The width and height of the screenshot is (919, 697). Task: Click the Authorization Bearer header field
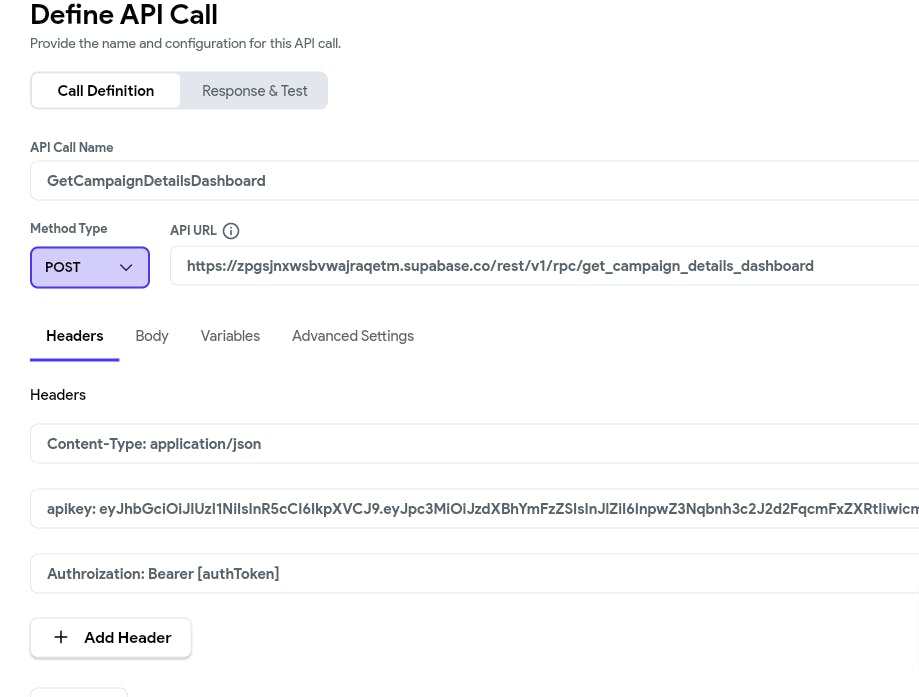click(x=480, y=574)
